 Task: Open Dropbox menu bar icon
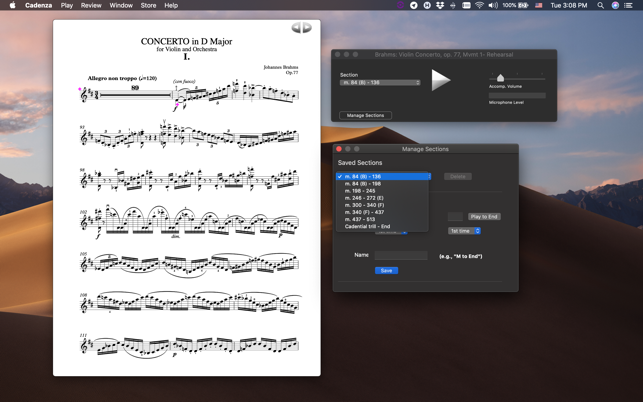pos(440,5)
